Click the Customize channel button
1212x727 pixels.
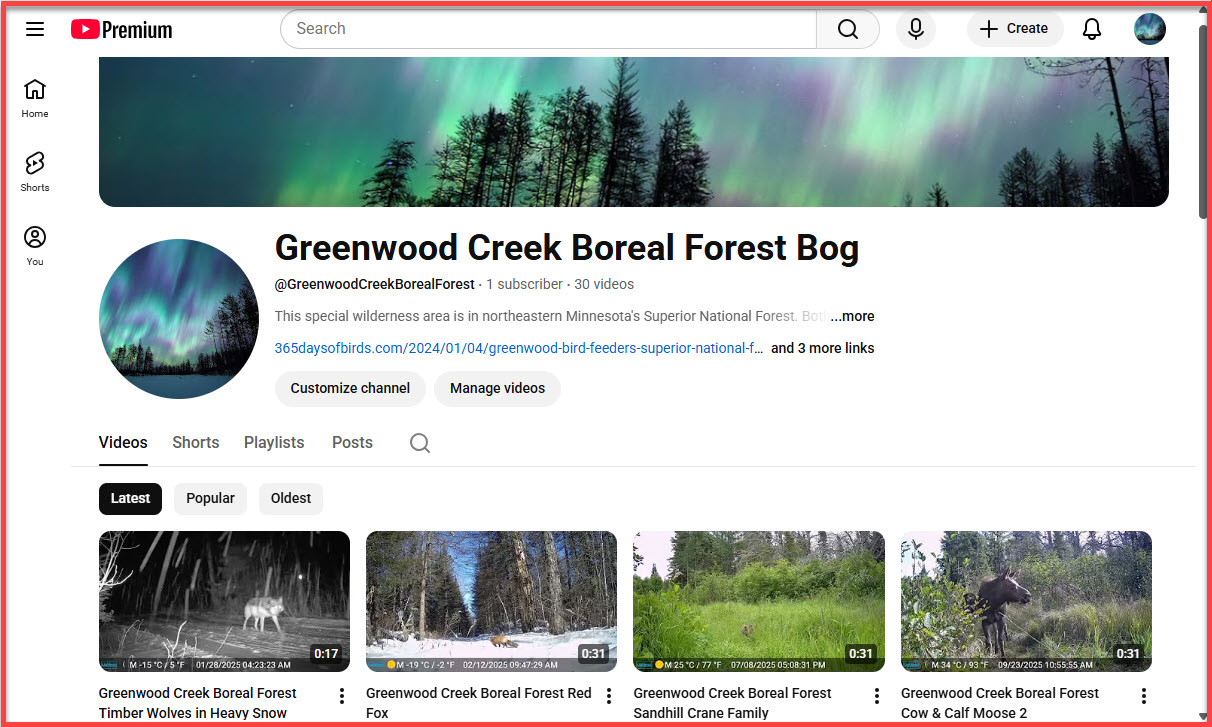pyautogui.click(x=350, y=388)
